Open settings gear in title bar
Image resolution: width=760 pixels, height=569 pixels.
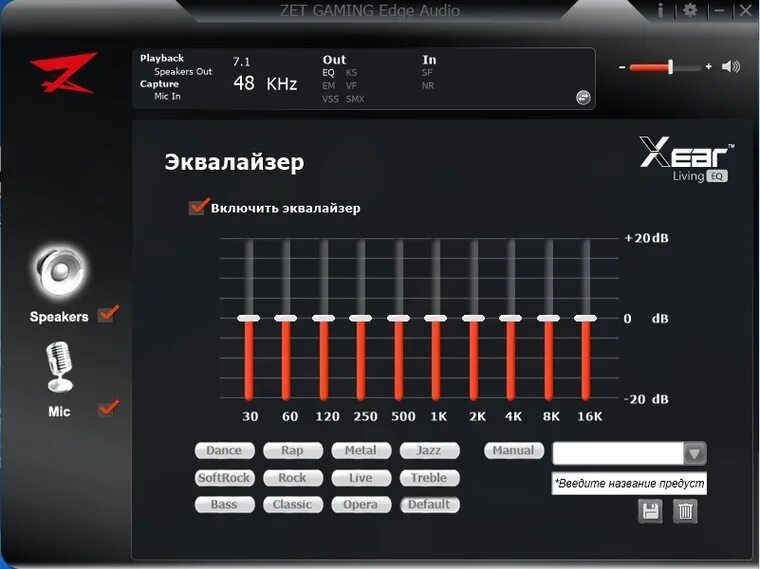click(690, 10)
